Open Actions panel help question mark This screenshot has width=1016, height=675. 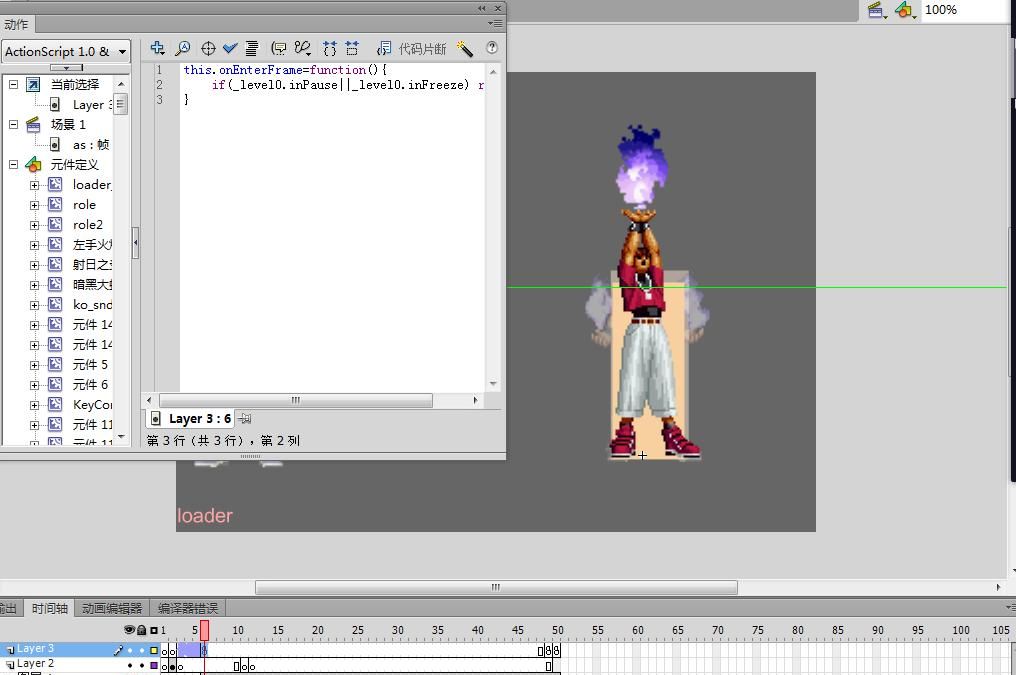(x=491, y=48)
